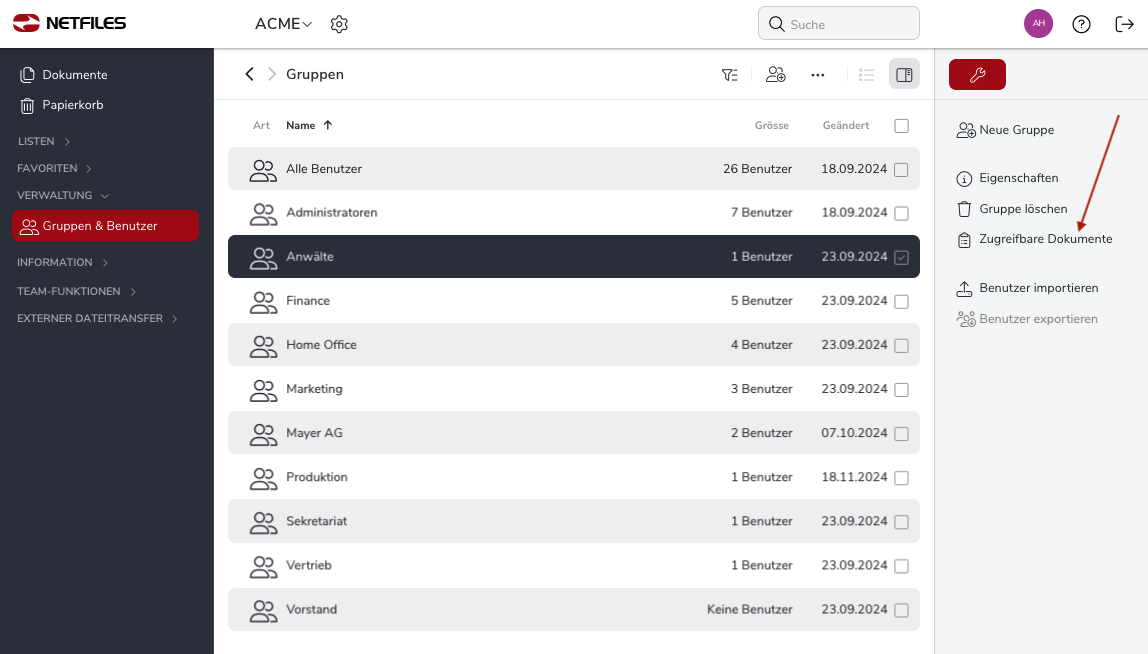Viewport: 1148px width, 654px height.
Task: Click the search magnifier icon
Action: coord(777,24)
